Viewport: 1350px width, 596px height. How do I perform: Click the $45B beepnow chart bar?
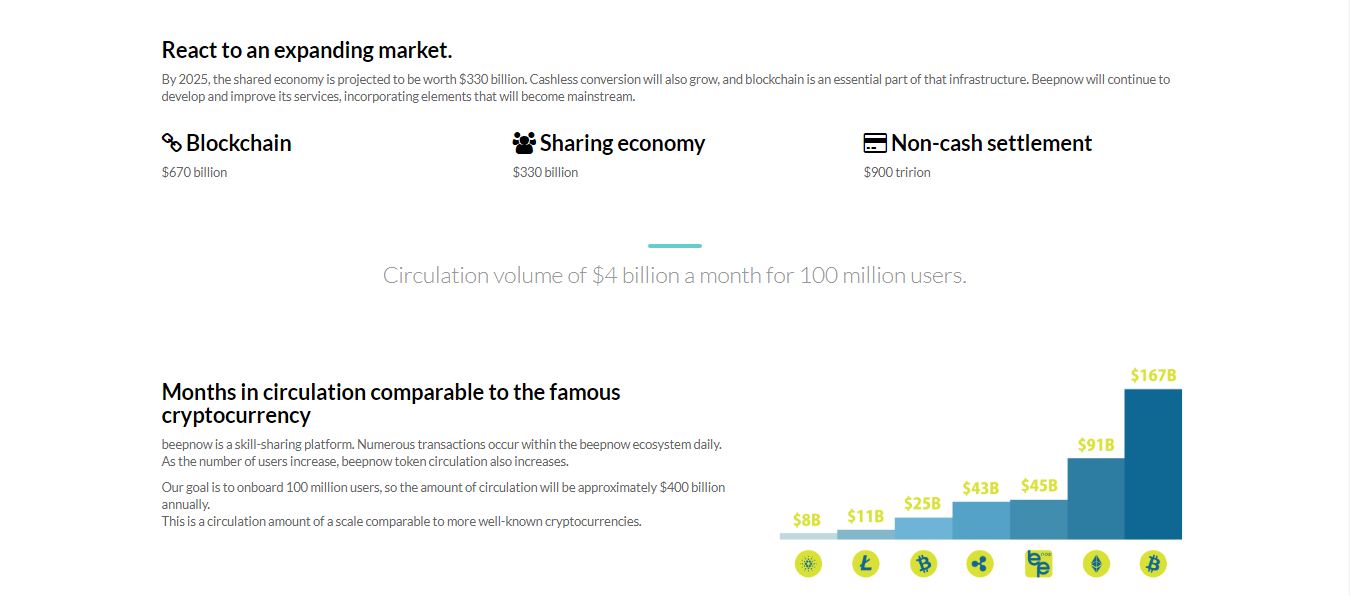(x=1039, y=520)
